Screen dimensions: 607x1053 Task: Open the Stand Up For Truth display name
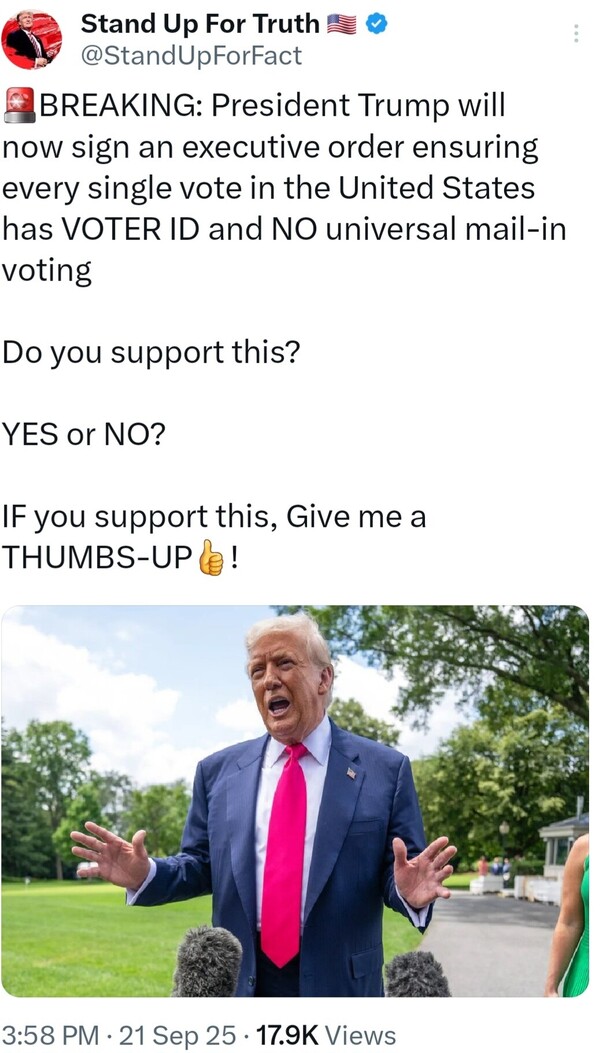coord(200,24)
